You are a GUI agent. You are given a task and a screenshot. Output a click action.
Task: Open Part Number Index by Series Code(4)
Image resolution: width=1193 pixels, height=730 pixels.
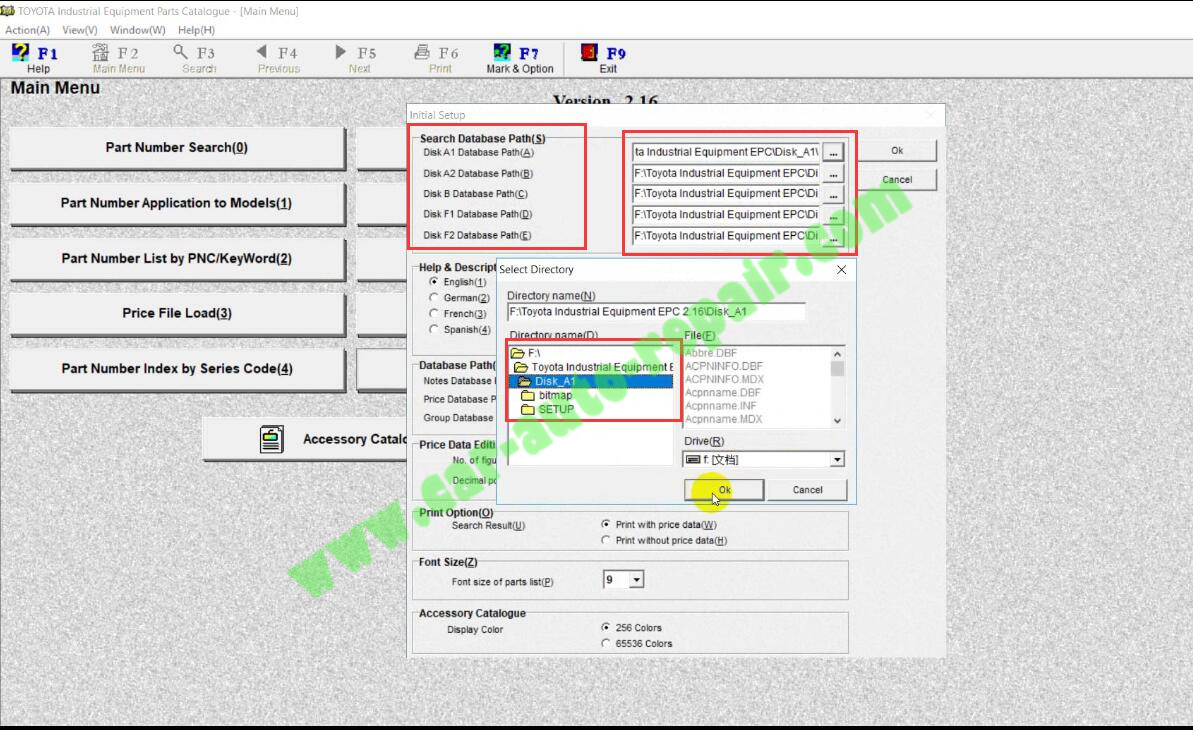[x=177, y=368]
